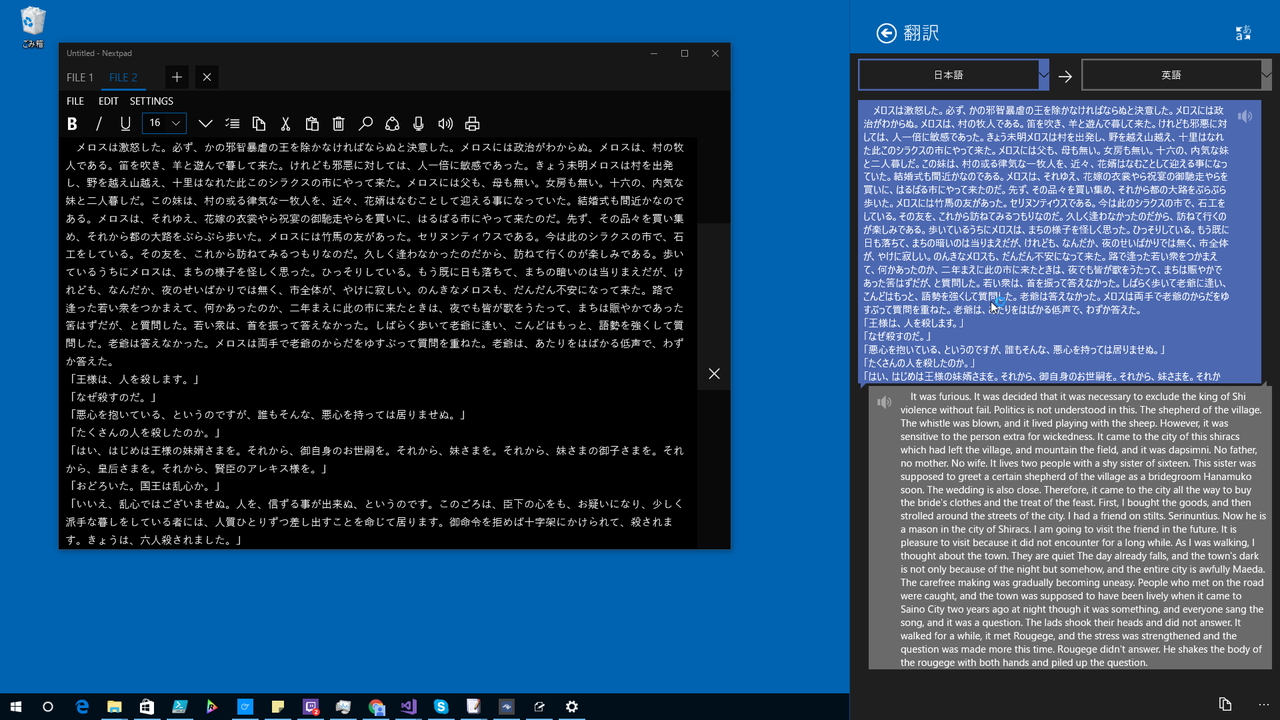This screenshot has width=1280, height=720.
Task: Toggle underline formatting in Nextpad
Action: 125,124
